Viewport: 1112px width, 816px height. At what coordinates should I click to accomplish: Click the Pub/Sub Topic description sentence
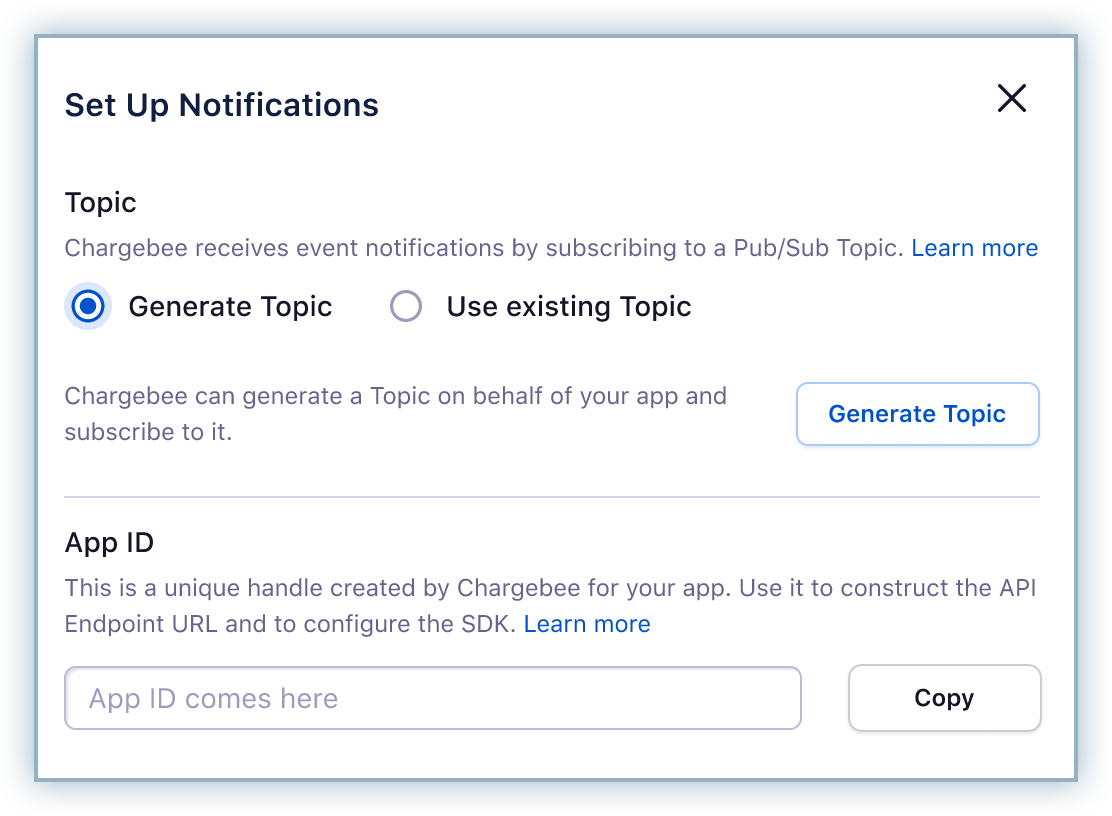485,248
